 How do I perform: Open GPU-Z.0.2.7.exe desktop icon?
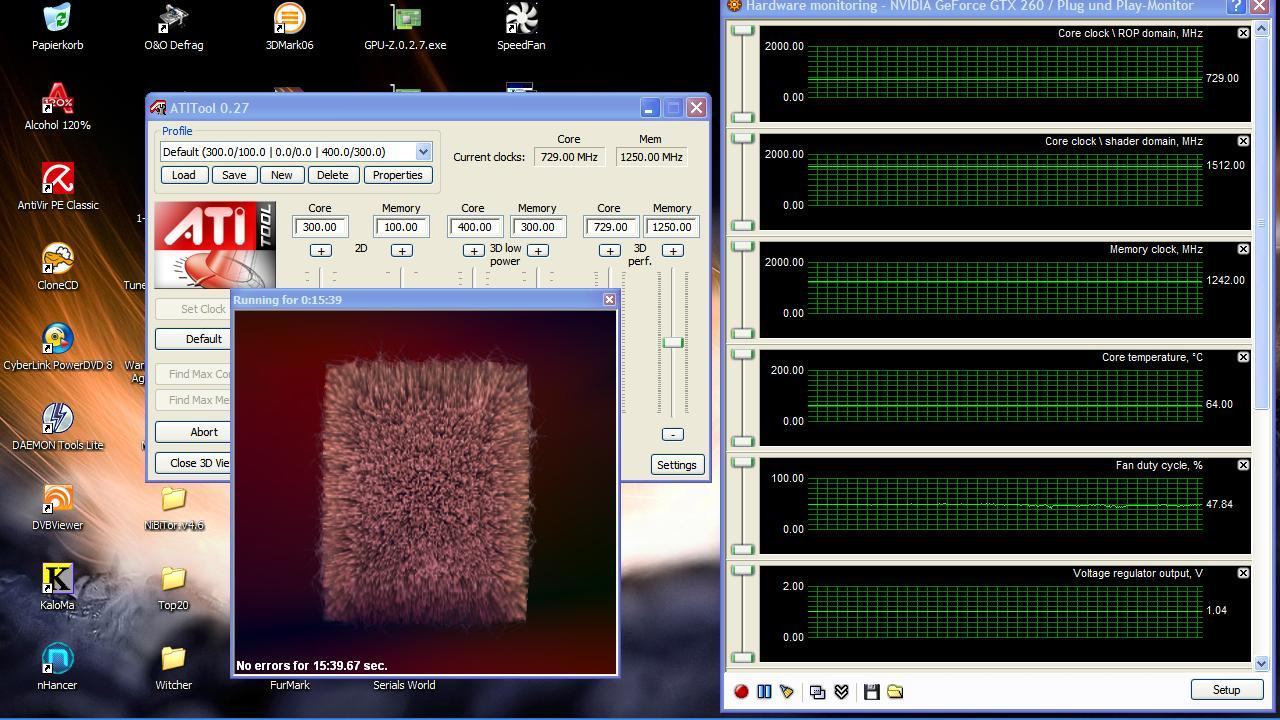[x=405, y=27]
